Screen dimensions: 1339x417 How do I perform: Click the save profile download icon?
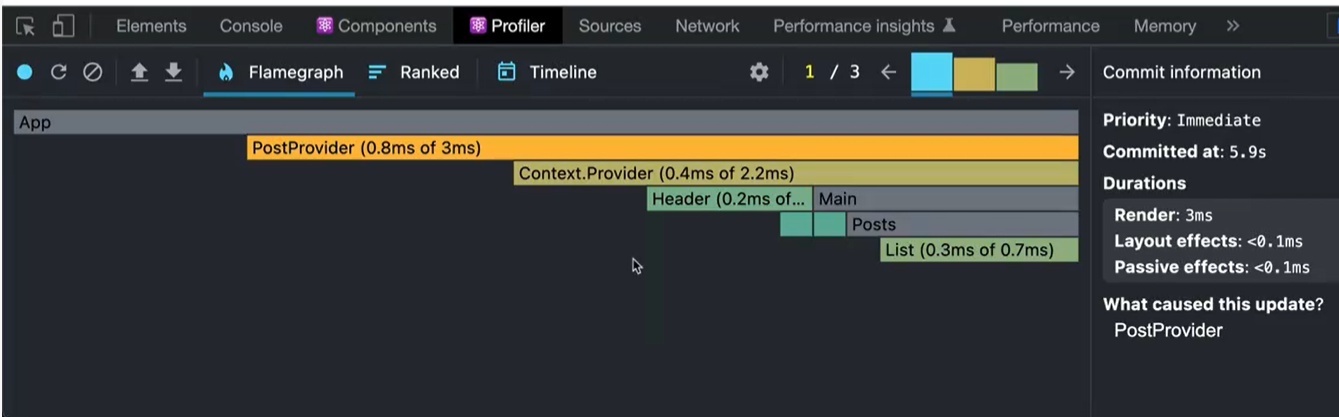coord(173,72)
